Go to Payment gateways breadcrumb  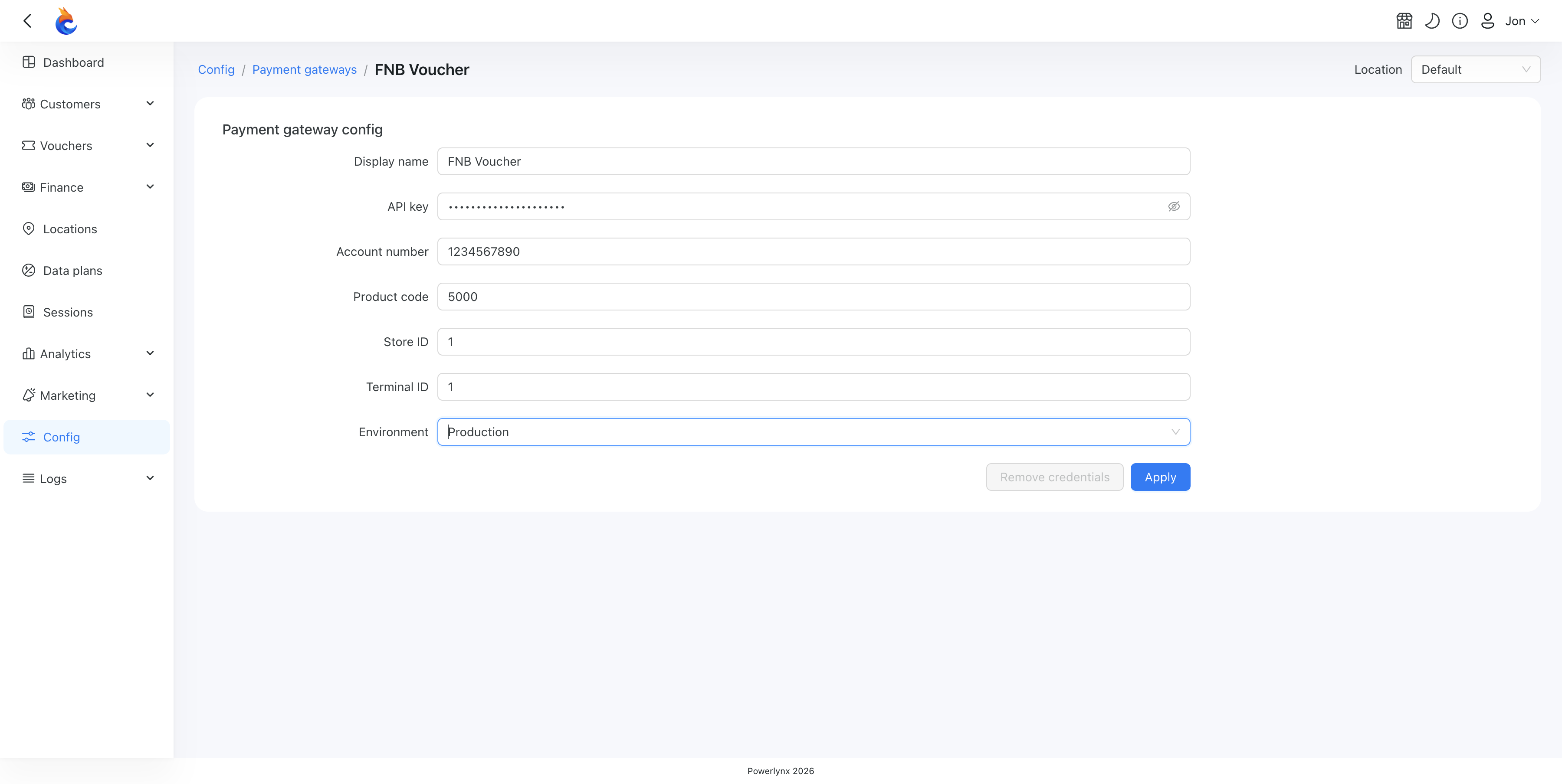tap(305, 70)
